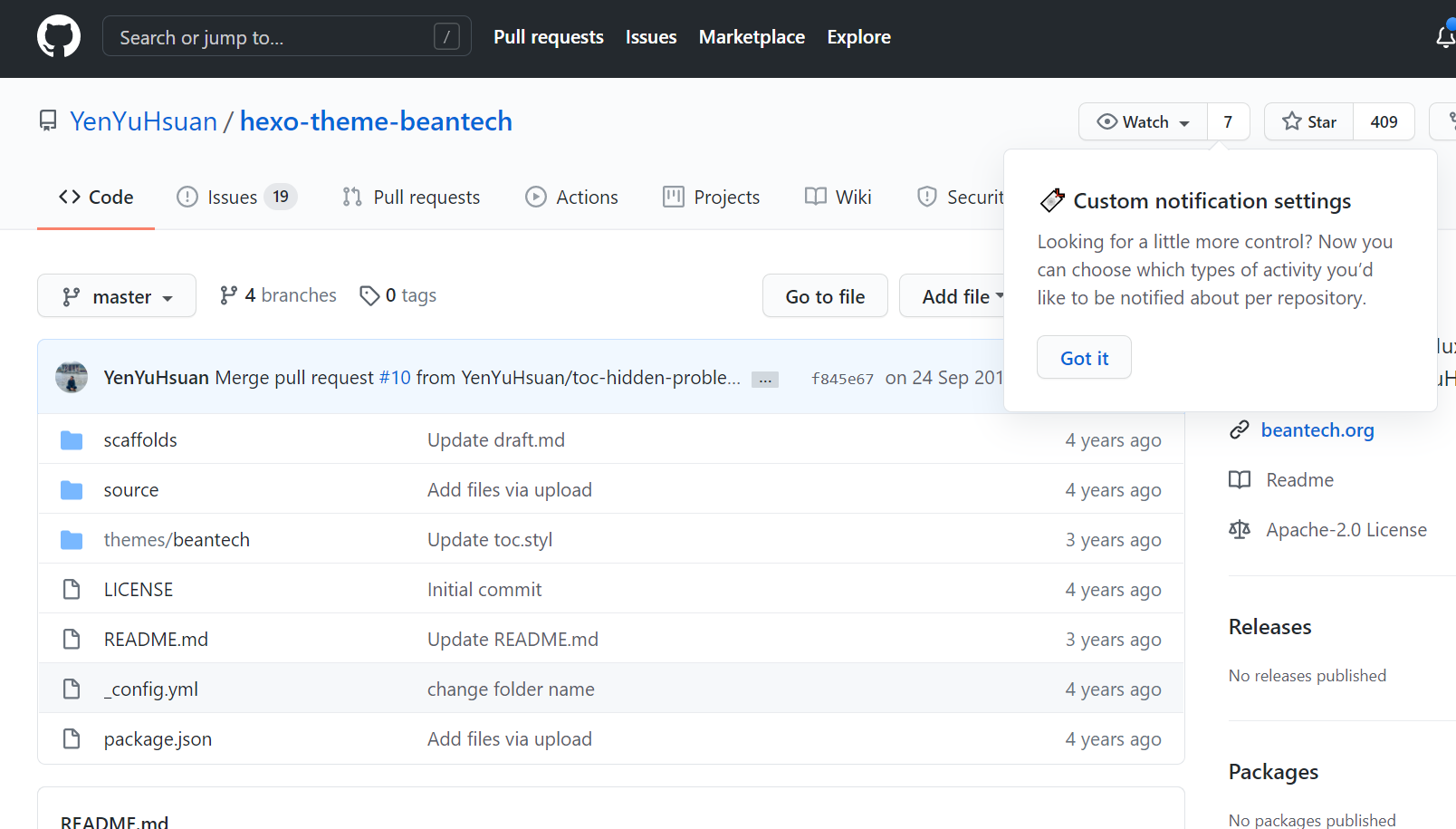
Task: Open the README.md file
Action: pos(156,640)
